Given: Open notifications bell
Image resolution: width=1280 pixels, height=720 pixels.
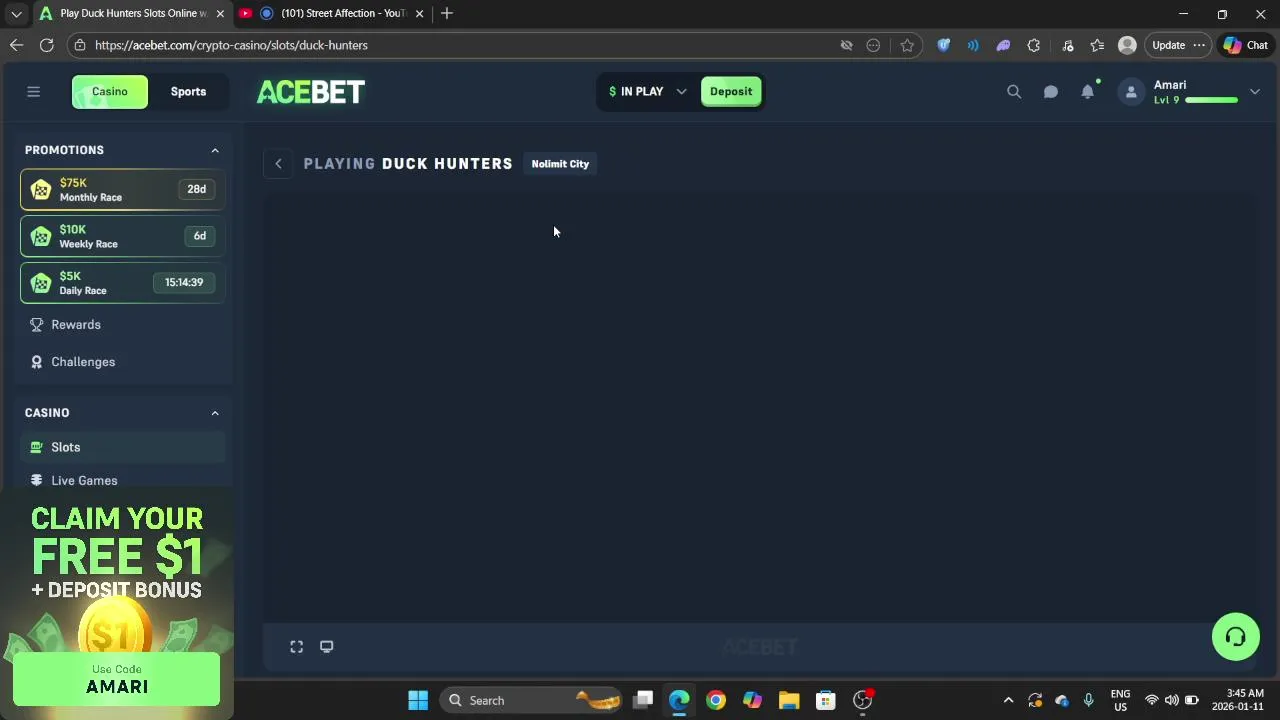Looking at the screenshot, I should 1088,92.
